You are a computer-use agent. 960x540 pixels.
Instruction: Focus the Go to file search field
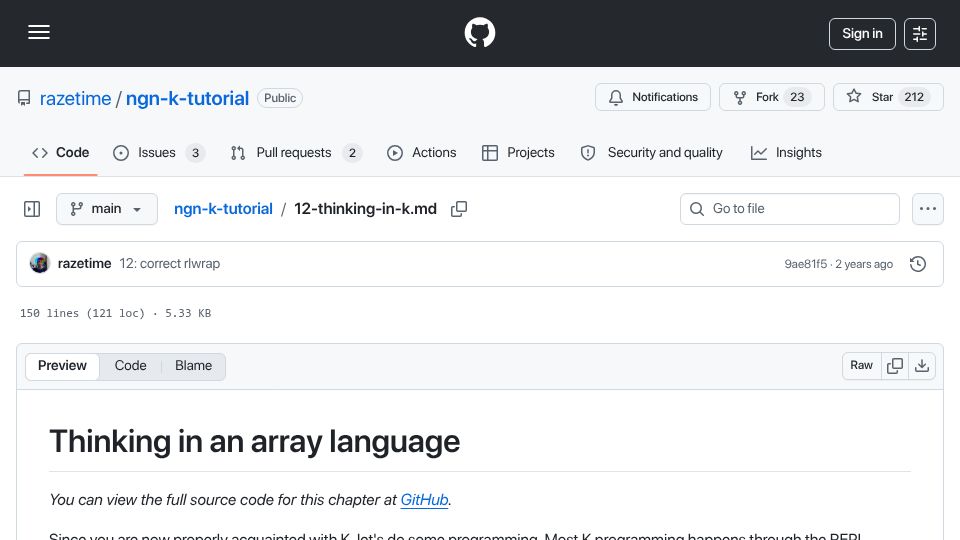click(x=789, y=209)
